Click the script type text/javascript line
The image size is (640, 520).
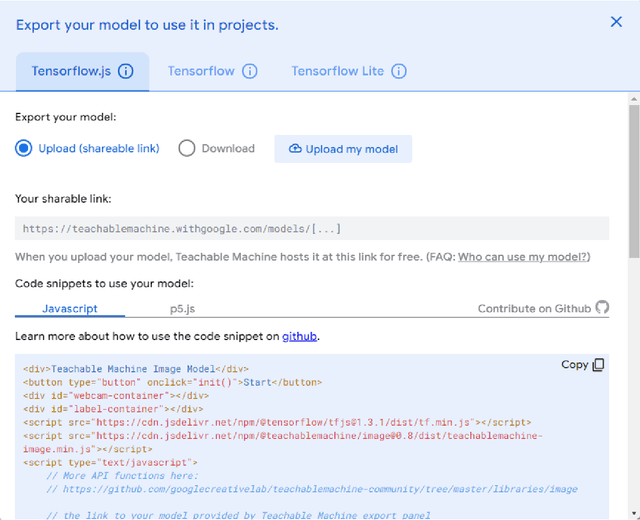click(110, 462)
